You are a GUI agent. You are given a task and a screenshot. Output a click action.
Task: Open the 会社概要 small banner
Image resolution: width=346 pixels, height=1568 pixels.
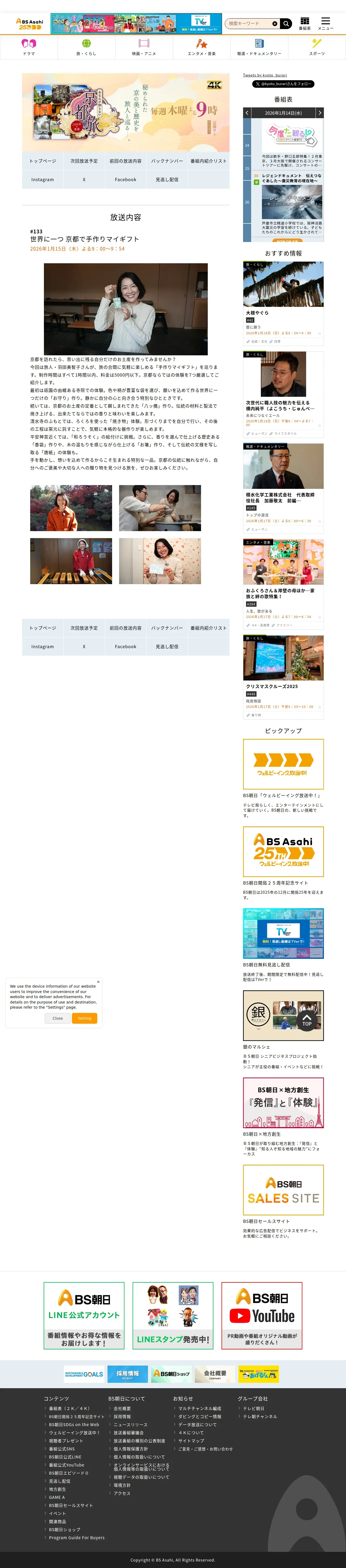pos(215,1374)
